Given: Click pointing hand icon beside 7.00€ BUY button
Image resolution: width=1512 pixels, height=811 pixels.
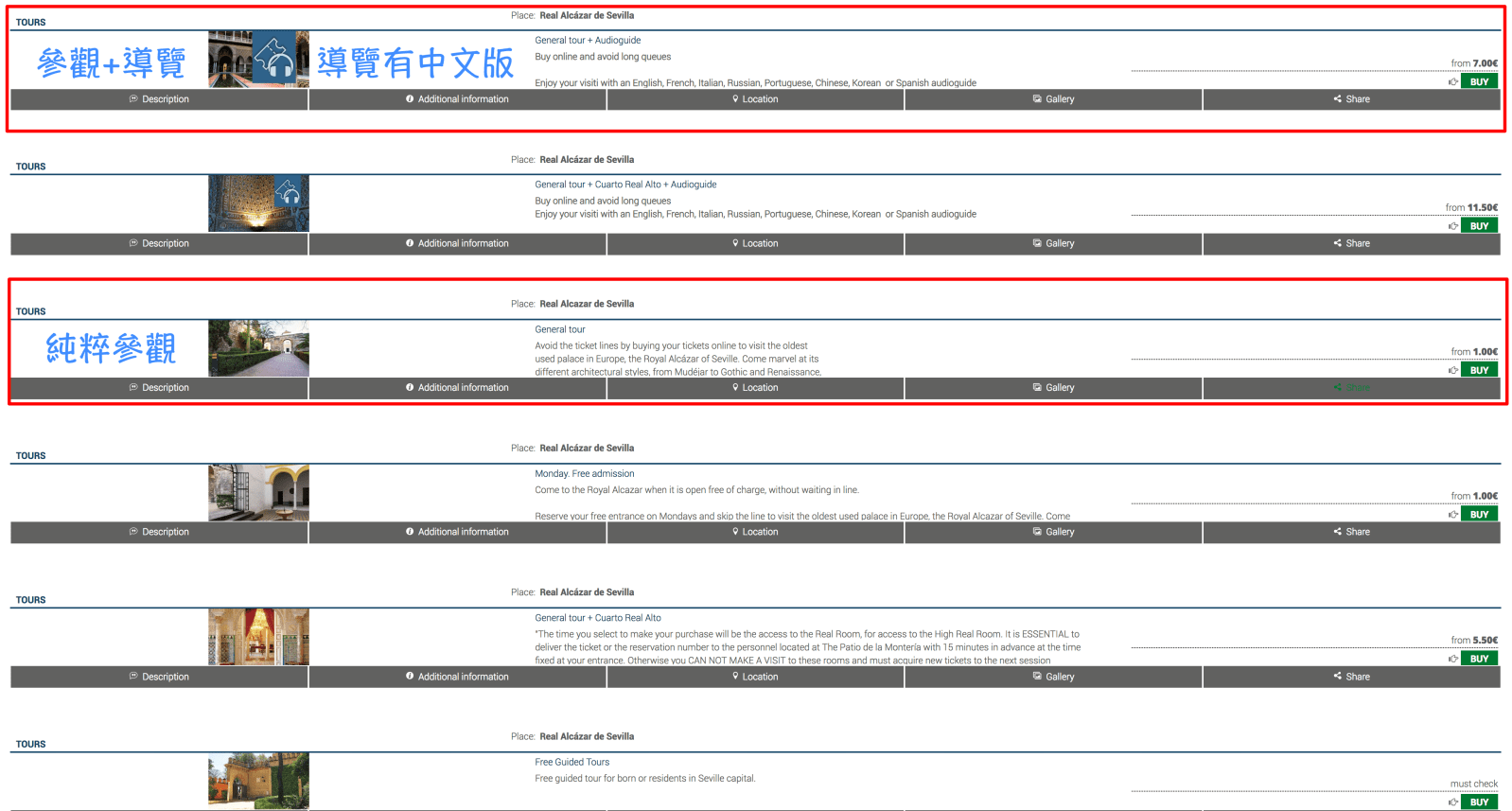Looking at the screenshot, I should click(1453, 82).
